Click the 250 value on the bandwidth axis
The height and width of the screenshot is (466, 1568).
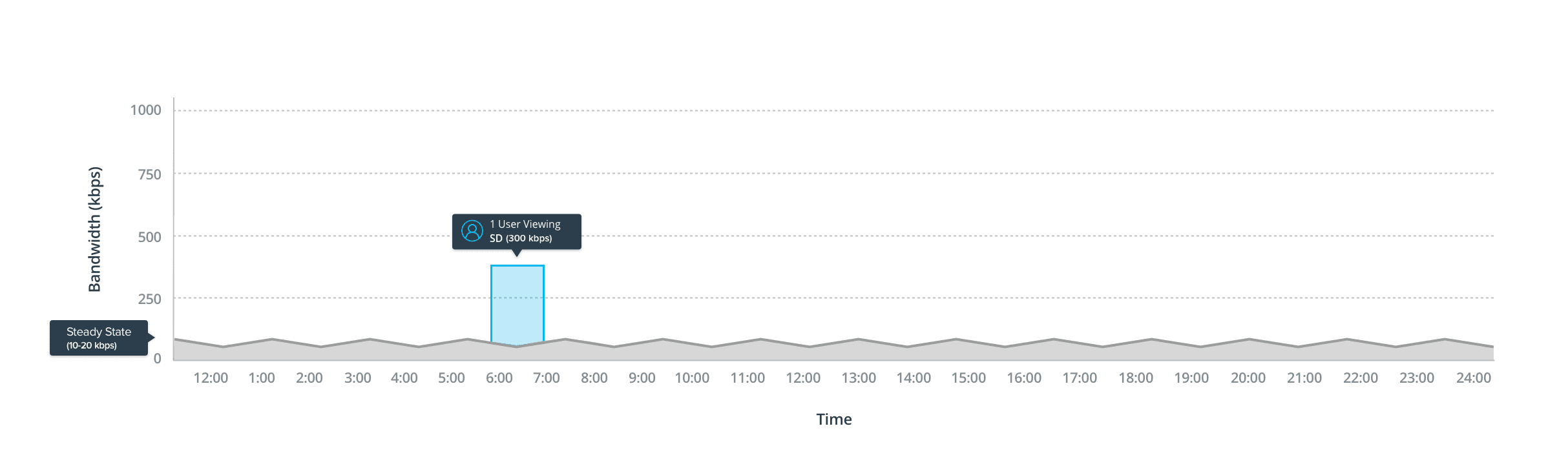click(149, 299)
